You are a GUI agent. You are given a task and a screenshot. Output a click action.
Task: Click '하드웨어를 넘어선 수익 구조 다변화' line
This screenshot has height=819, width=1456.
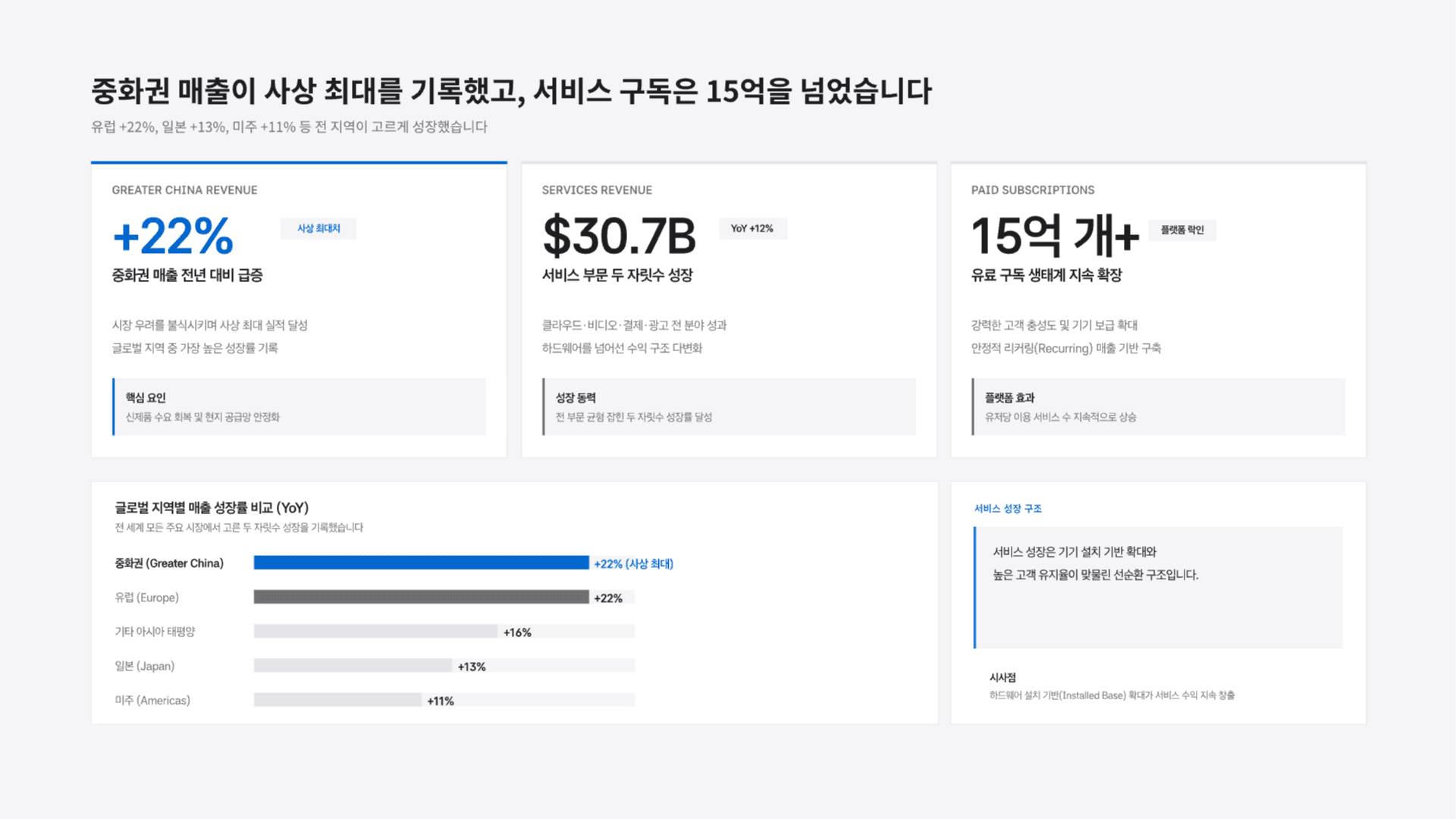[x=622, y=348]
